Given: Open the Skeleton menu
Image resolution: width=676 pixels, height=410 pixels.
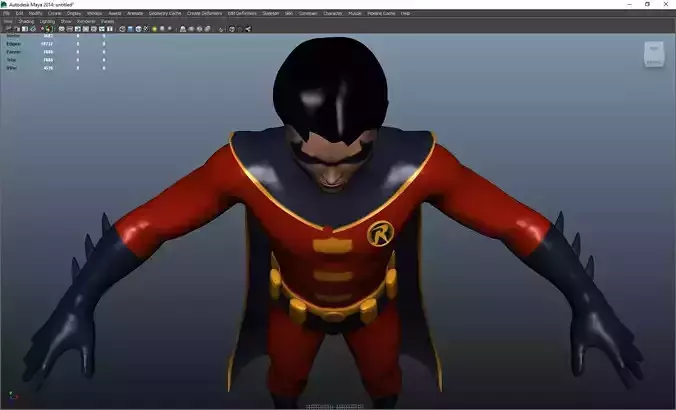Looking at the screenshot, I should pos(271,13).
